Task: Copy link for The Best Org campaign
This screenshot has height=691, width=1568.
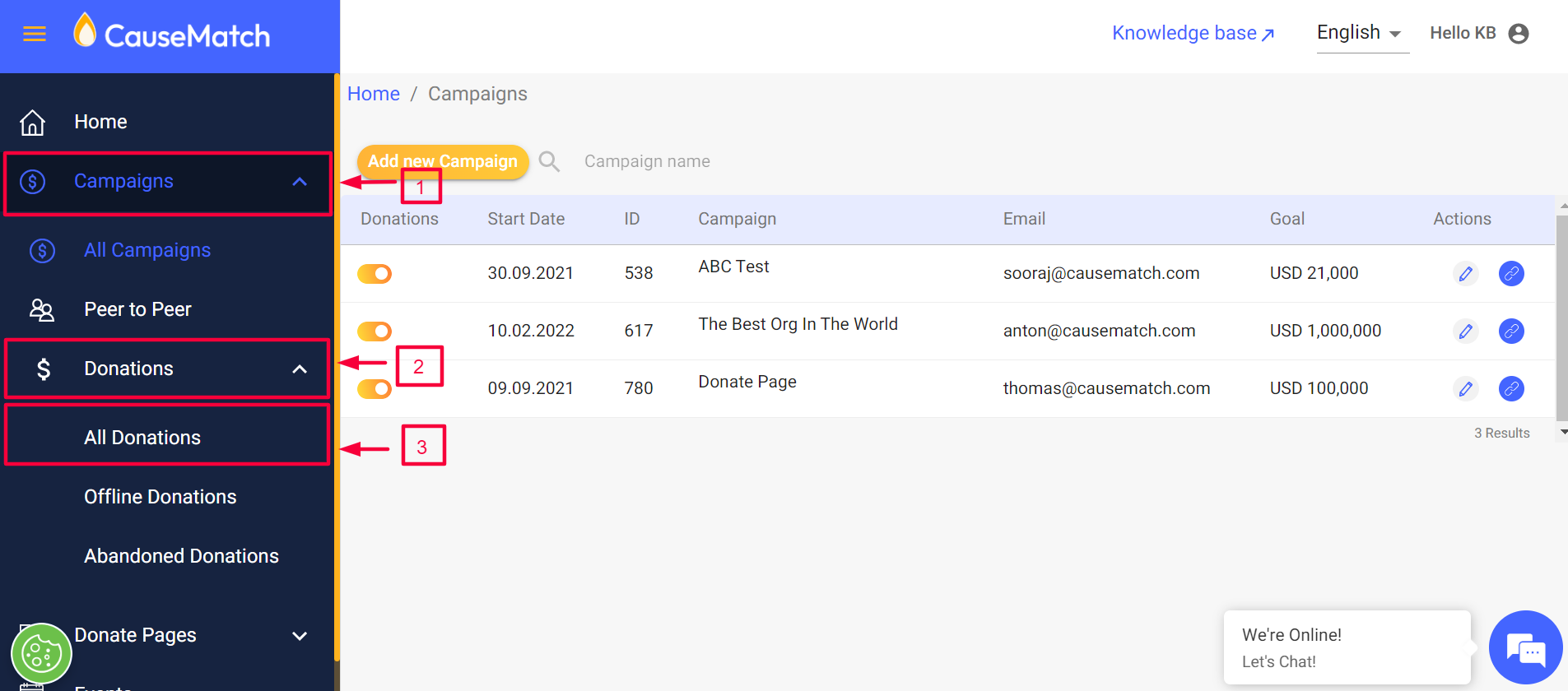Action: 1511,331
